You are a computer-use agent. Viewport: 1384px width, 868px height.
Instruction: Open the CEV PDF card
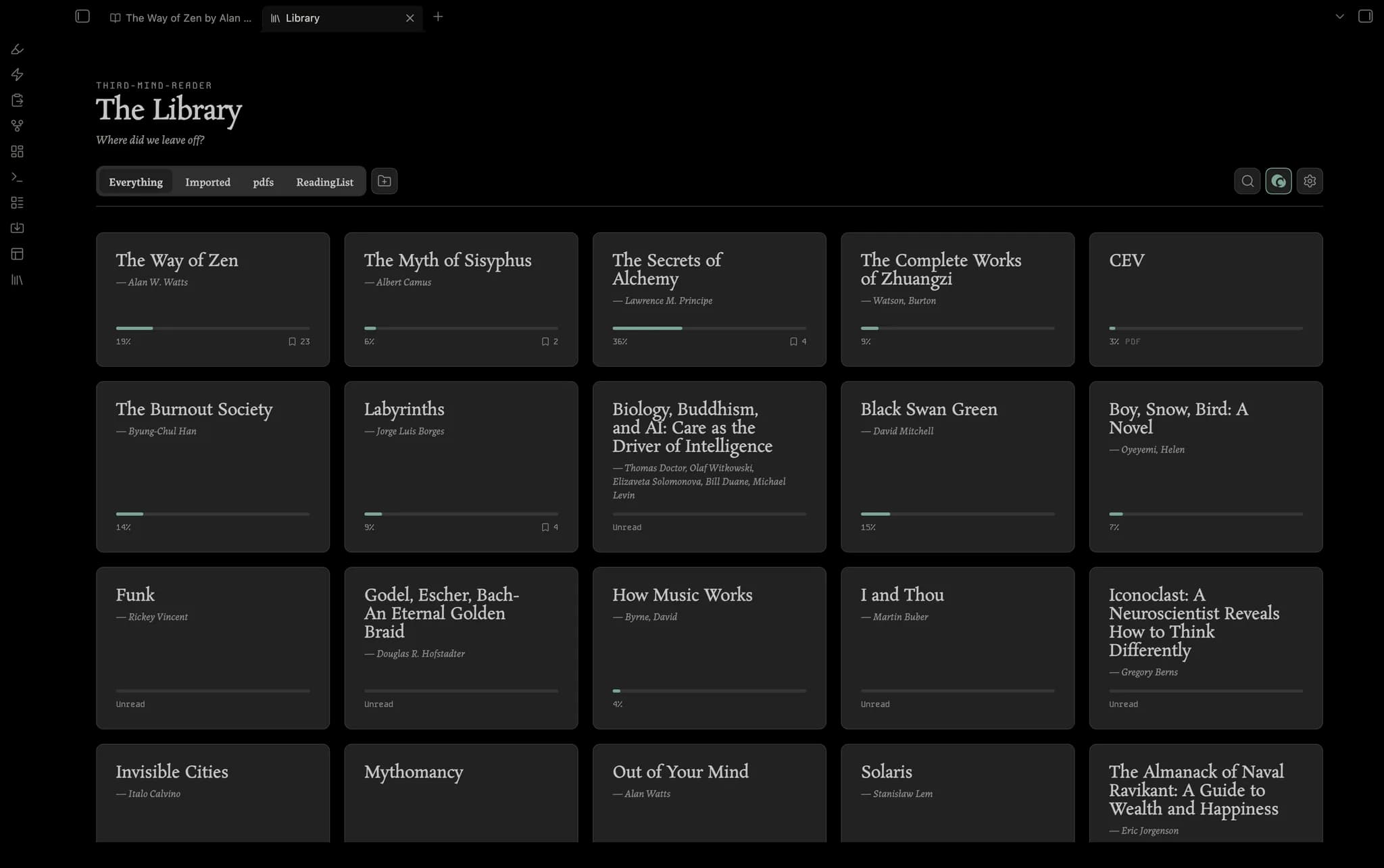1206,299
